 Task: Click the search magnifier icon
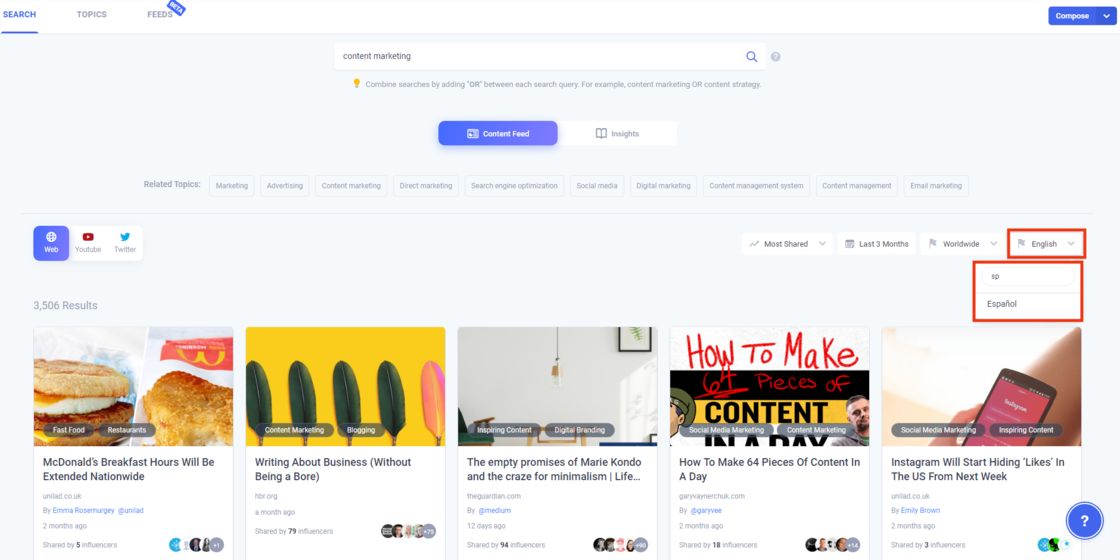(752, 57)
